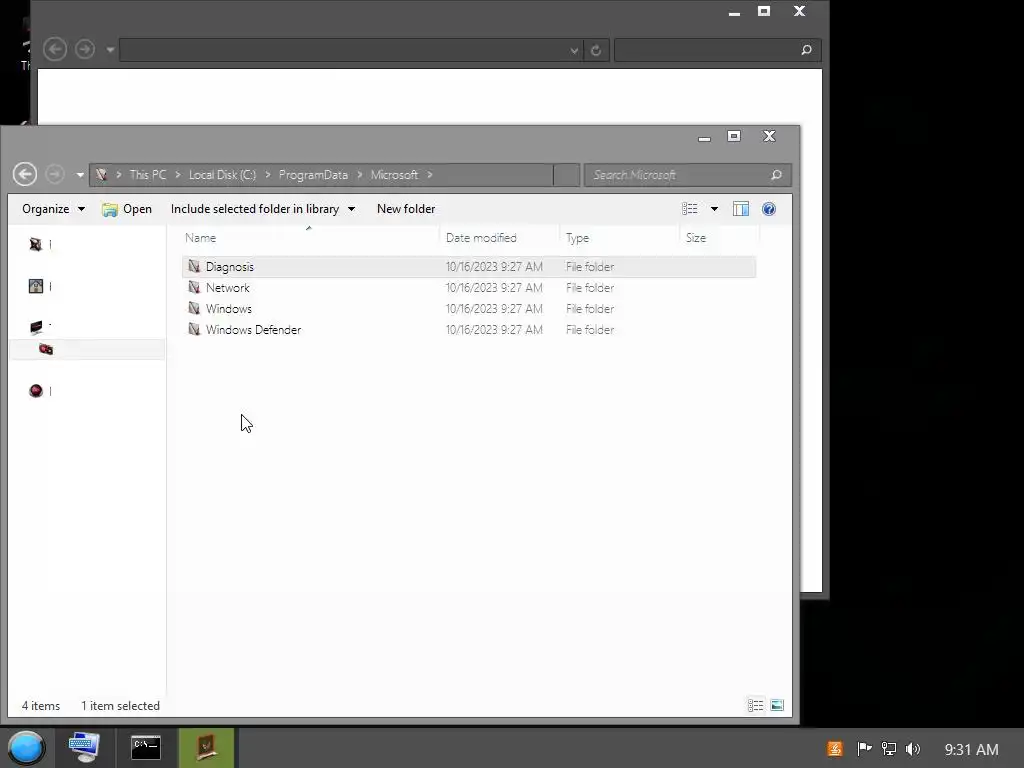Select the monitor icon in navigation pane
The height and width of the screenshot is (768, 1024).
coord(37,327)
